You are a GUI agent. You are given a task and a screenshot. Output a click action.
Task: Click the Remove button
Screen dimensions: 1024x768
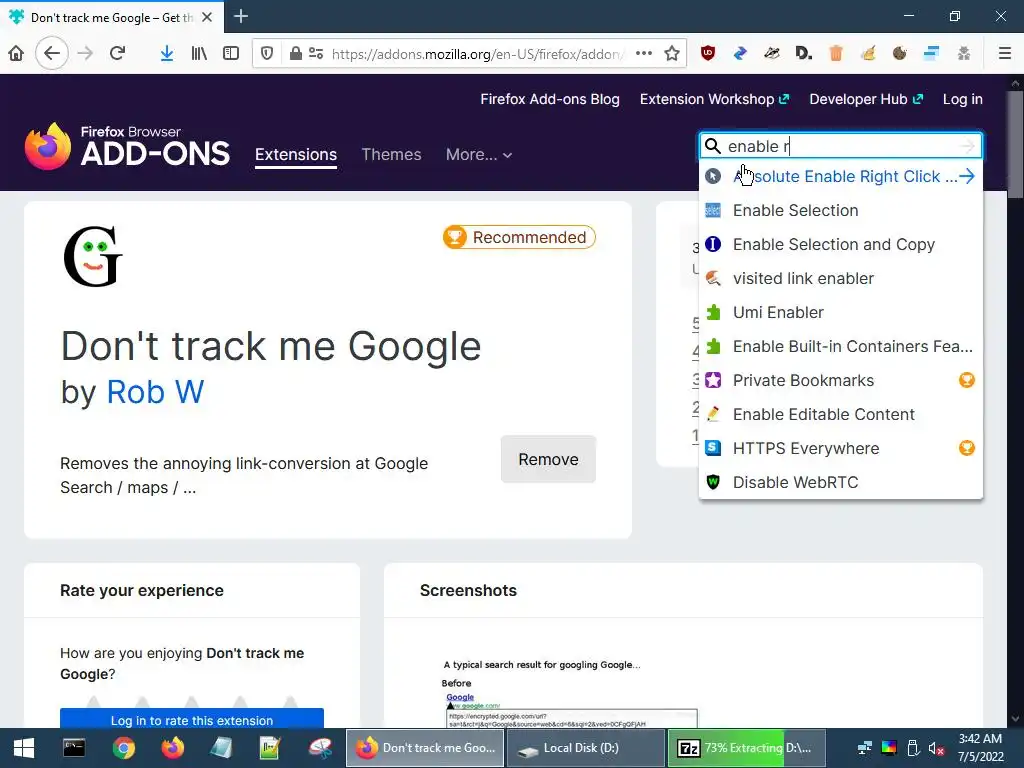548,459
